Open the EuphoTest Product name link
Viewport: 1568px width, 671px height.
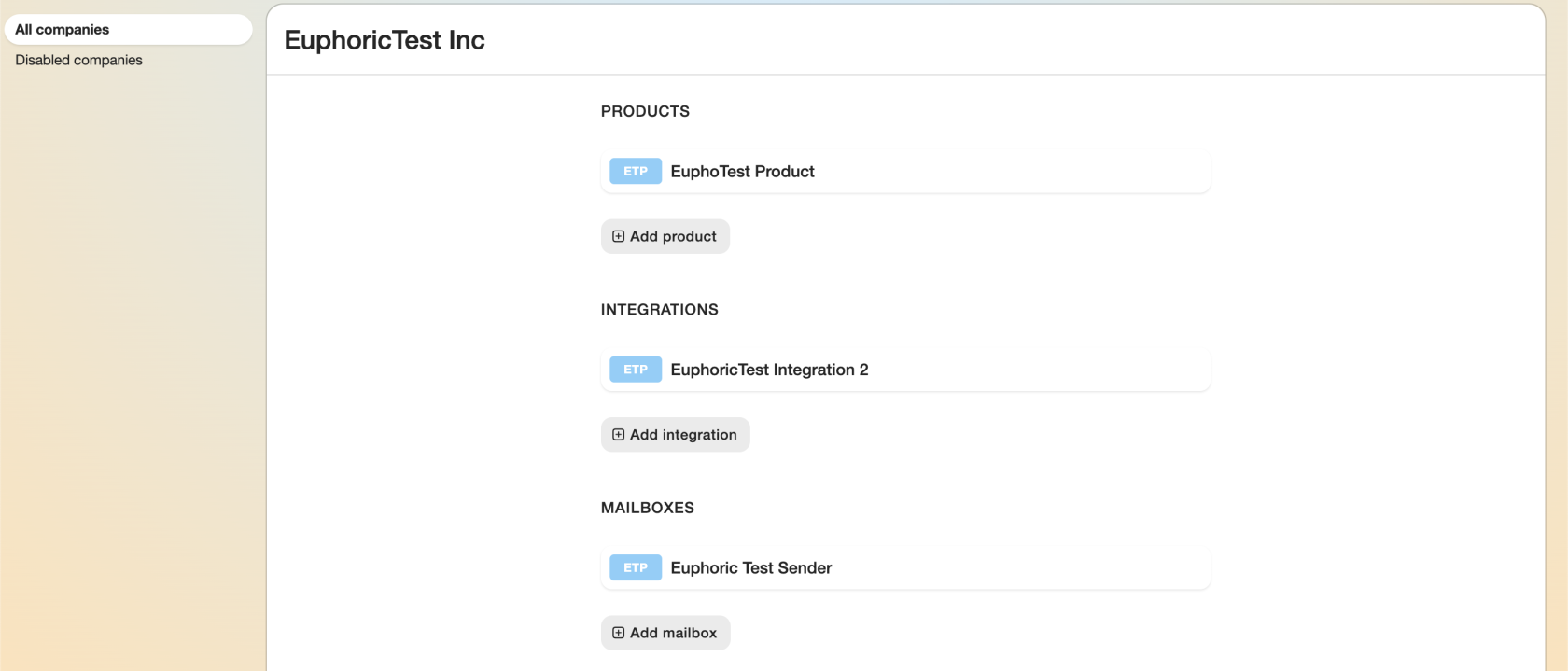click(x=742, y=172)
